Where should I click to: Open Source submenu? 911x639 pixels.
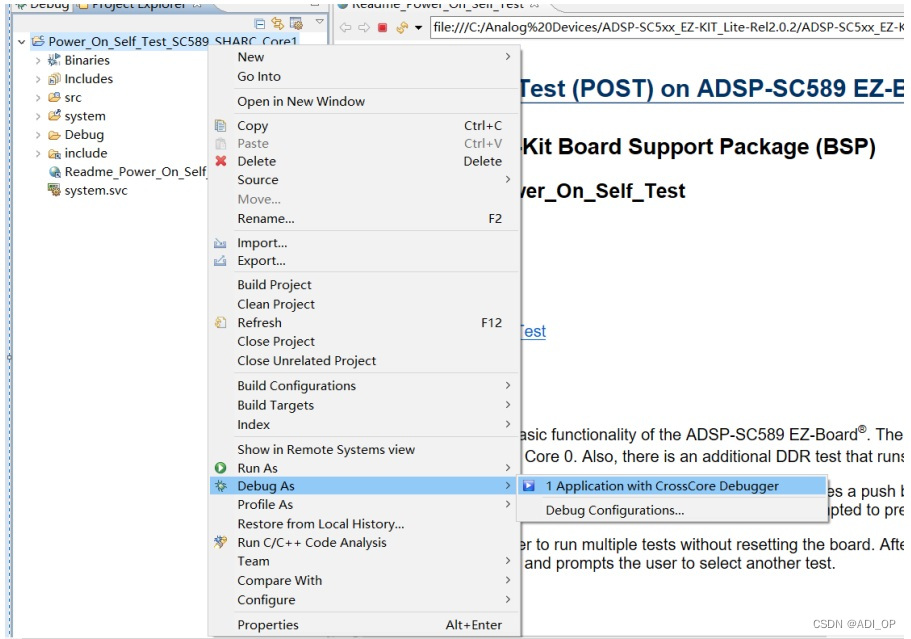click(x=364, y=180)
